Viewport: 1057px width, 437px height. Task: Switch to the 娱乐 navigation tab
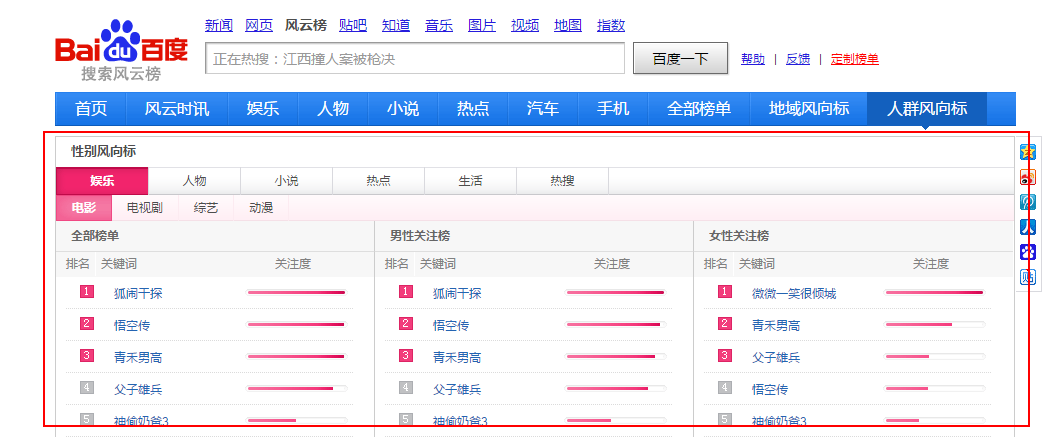pyautogui.click(x=262, y=109)
